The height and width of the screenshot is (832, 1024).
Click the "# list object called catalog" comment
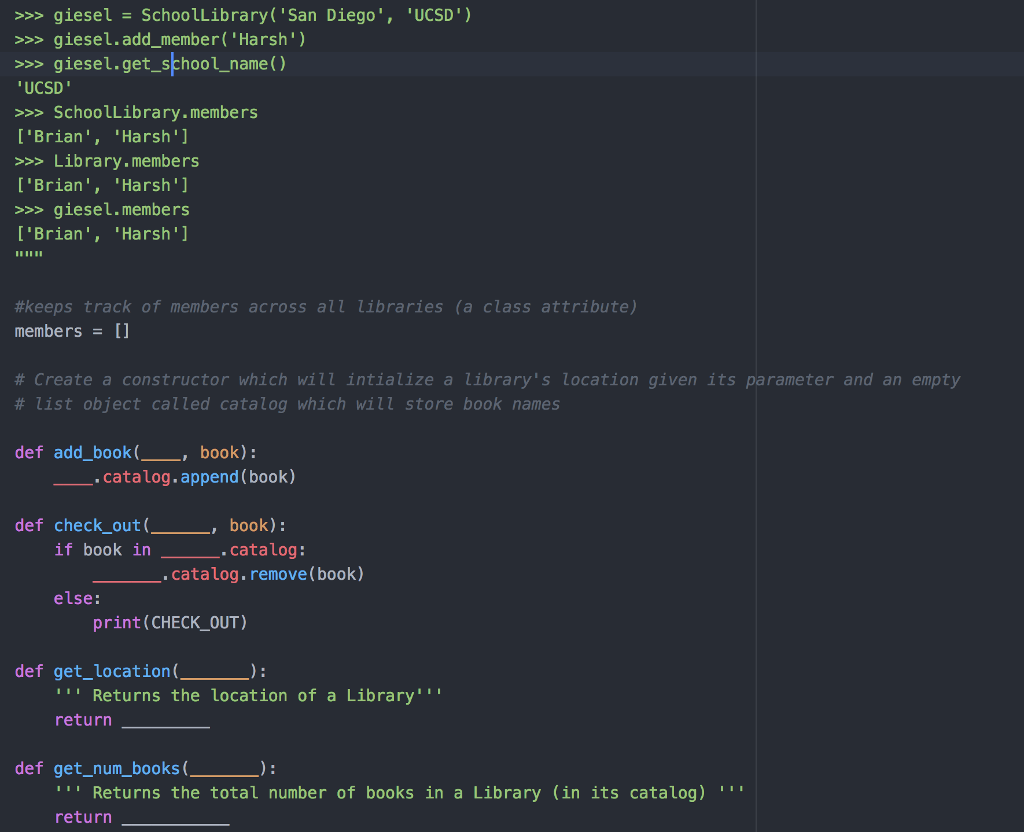click(287, 404)
